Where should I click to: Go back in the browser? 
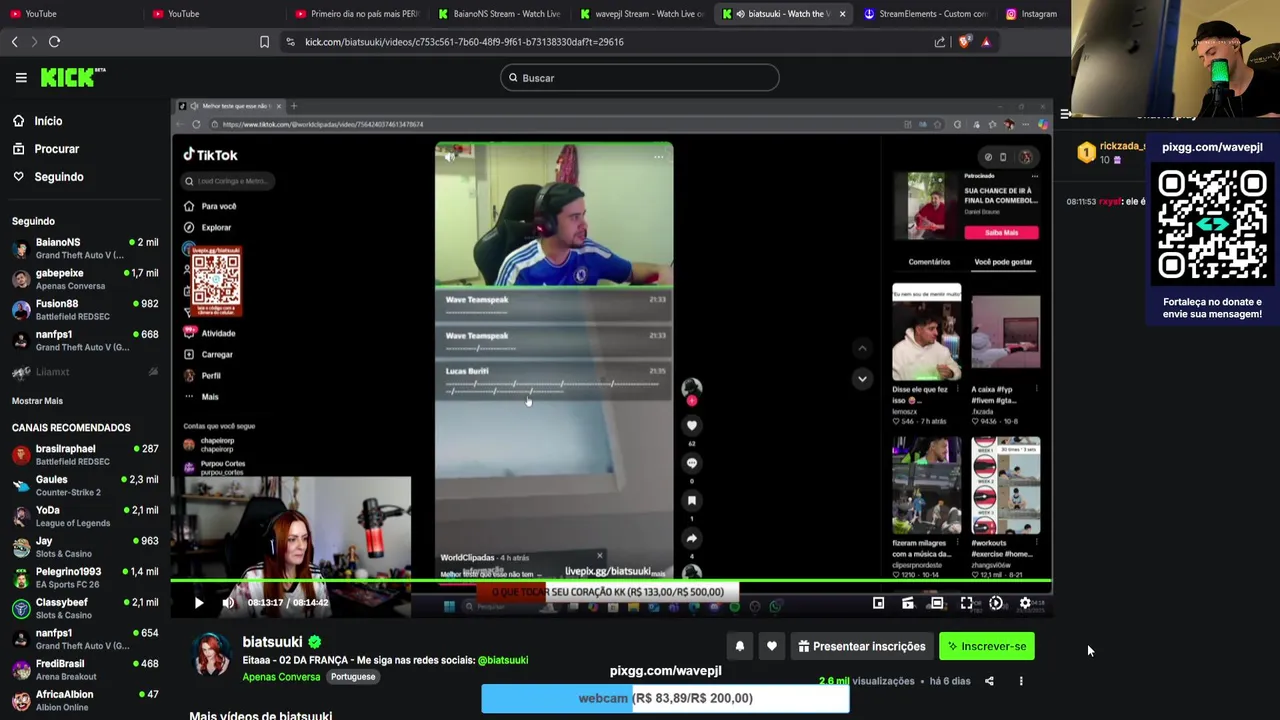[15, 42]
